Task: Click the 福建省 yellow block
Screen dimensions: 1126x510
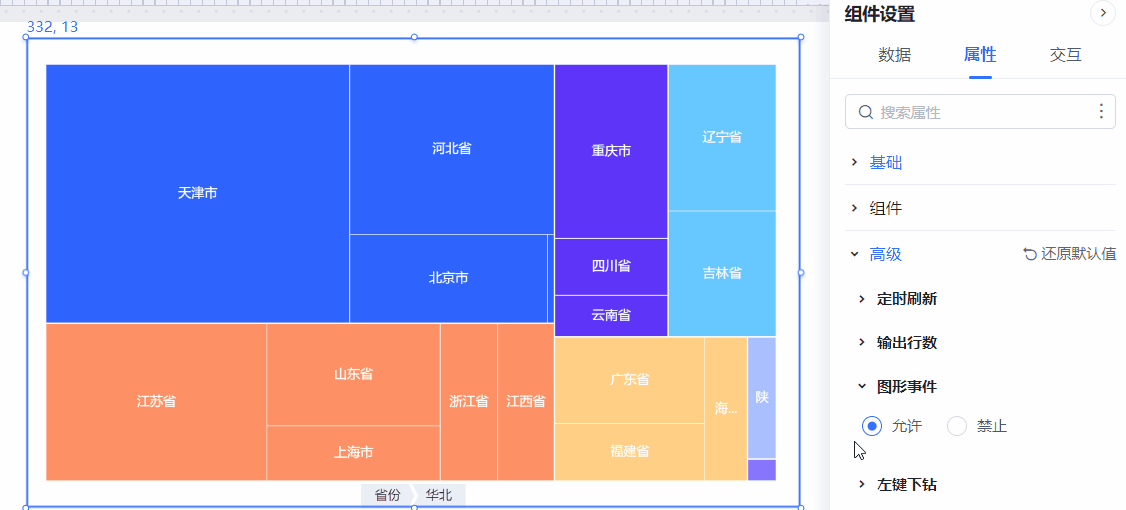Action: (x=630, y=452)
